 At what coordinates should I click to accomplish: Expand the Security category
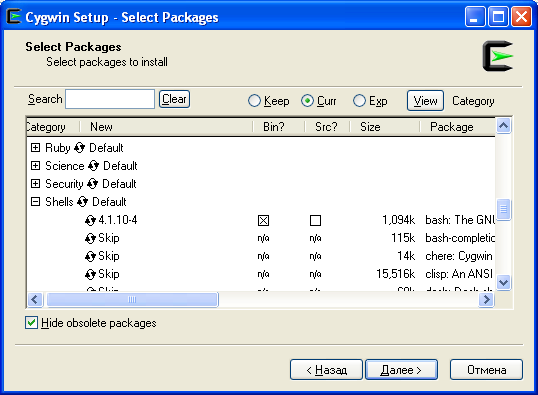pos(35,184)
